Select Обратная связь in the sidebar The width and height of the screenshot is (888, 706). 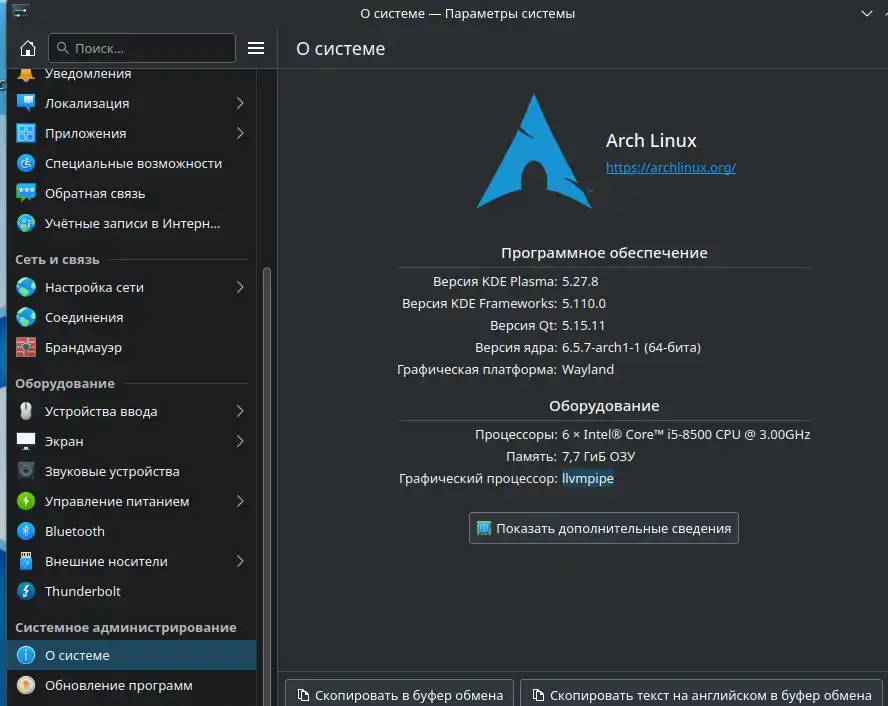pyautogui.click(x=131, y=193)
